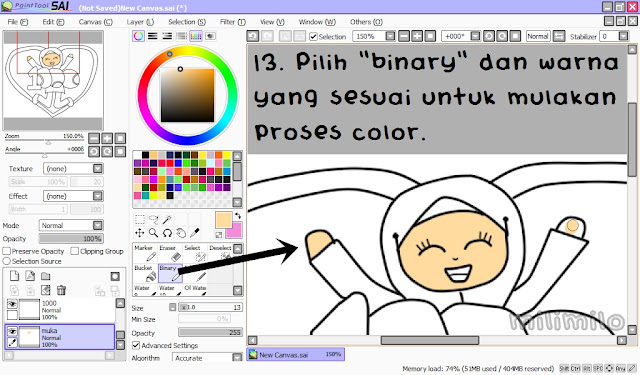Create a new layer folder
640x375 pixels.
pos(46,276)
